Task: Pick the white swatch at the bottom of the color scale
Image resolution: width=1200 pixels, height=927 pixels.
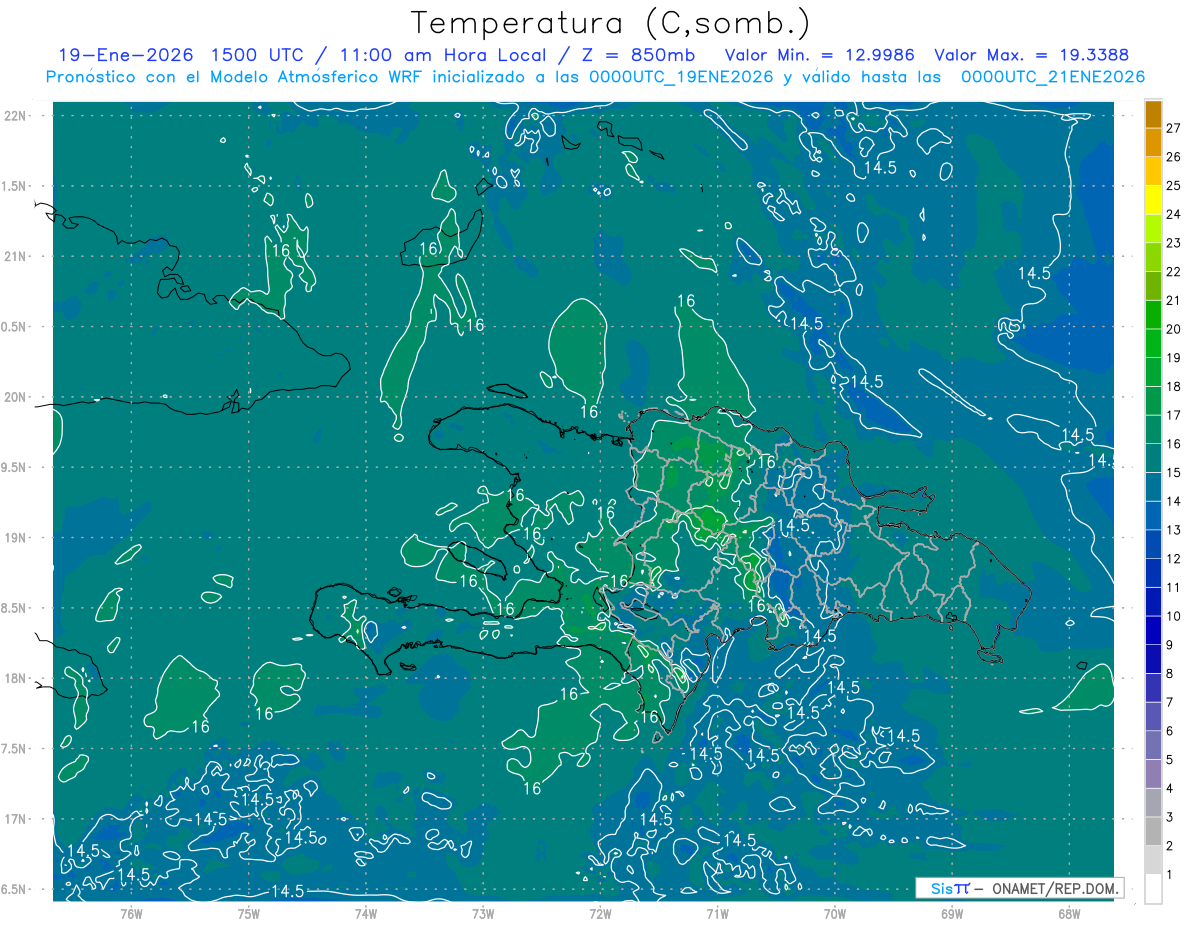Action: (1153, 889)
